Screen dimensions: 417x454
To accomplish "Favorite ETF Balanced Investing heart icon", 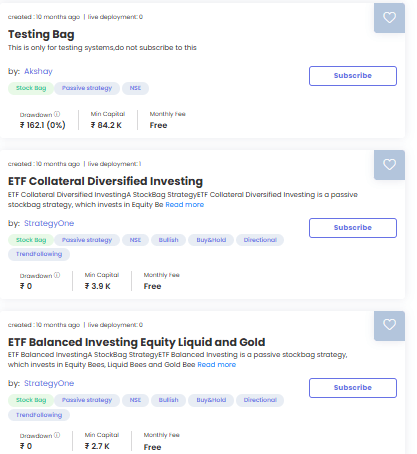I will 389,325.
